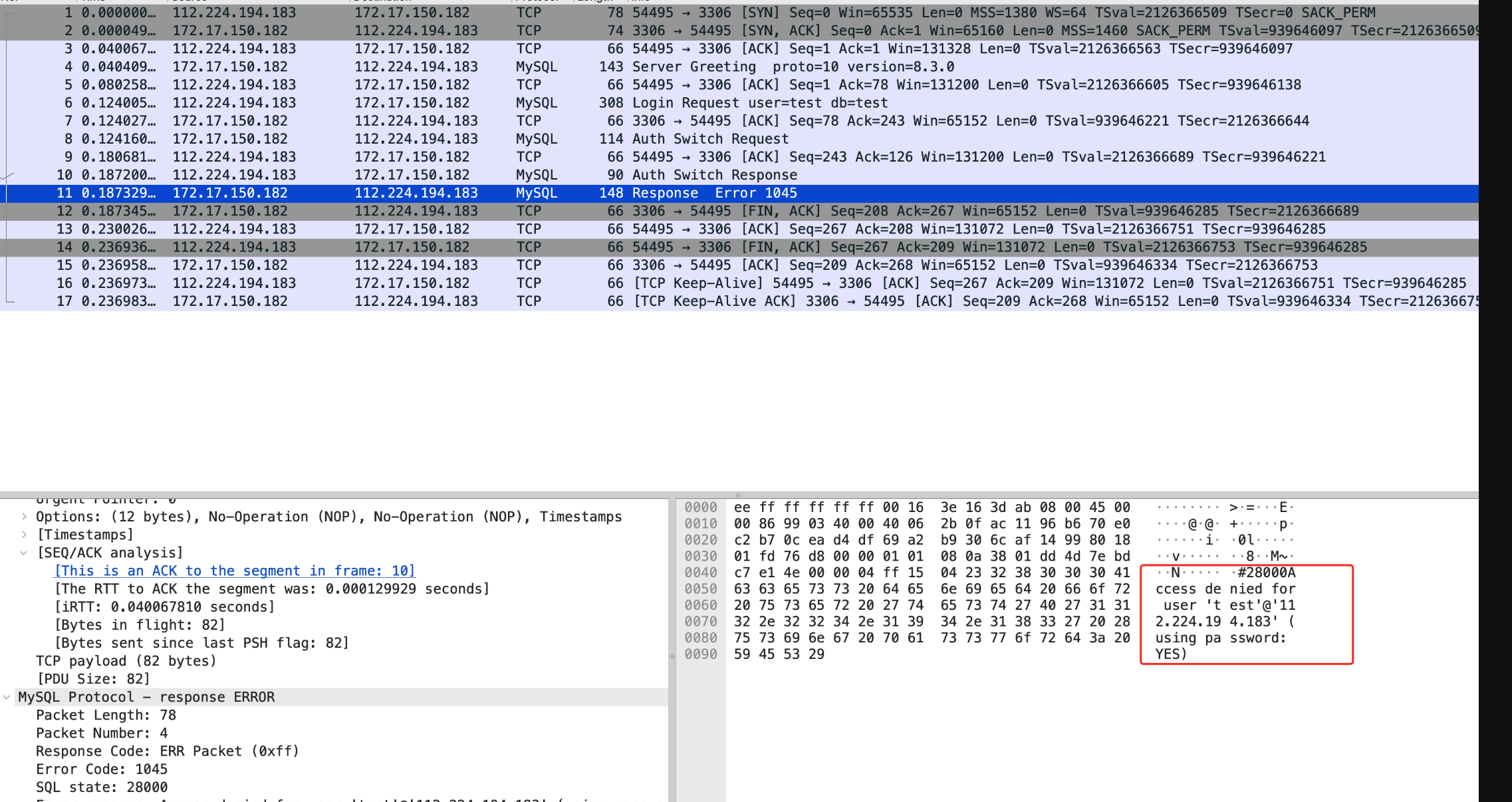Viewport: 1512px width, 802px height.
Task: Collapse the MySQL Protocol - response ERROR section
Action: click(7, 697)
